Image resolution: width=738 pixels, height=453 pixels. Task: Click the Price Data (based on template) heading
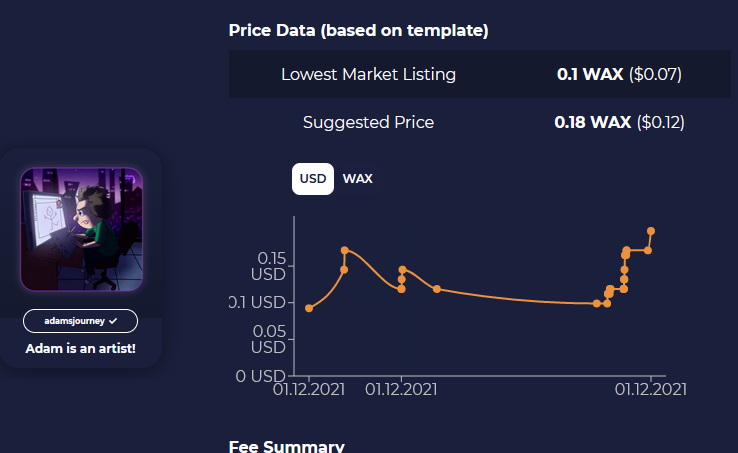point(359,31)
